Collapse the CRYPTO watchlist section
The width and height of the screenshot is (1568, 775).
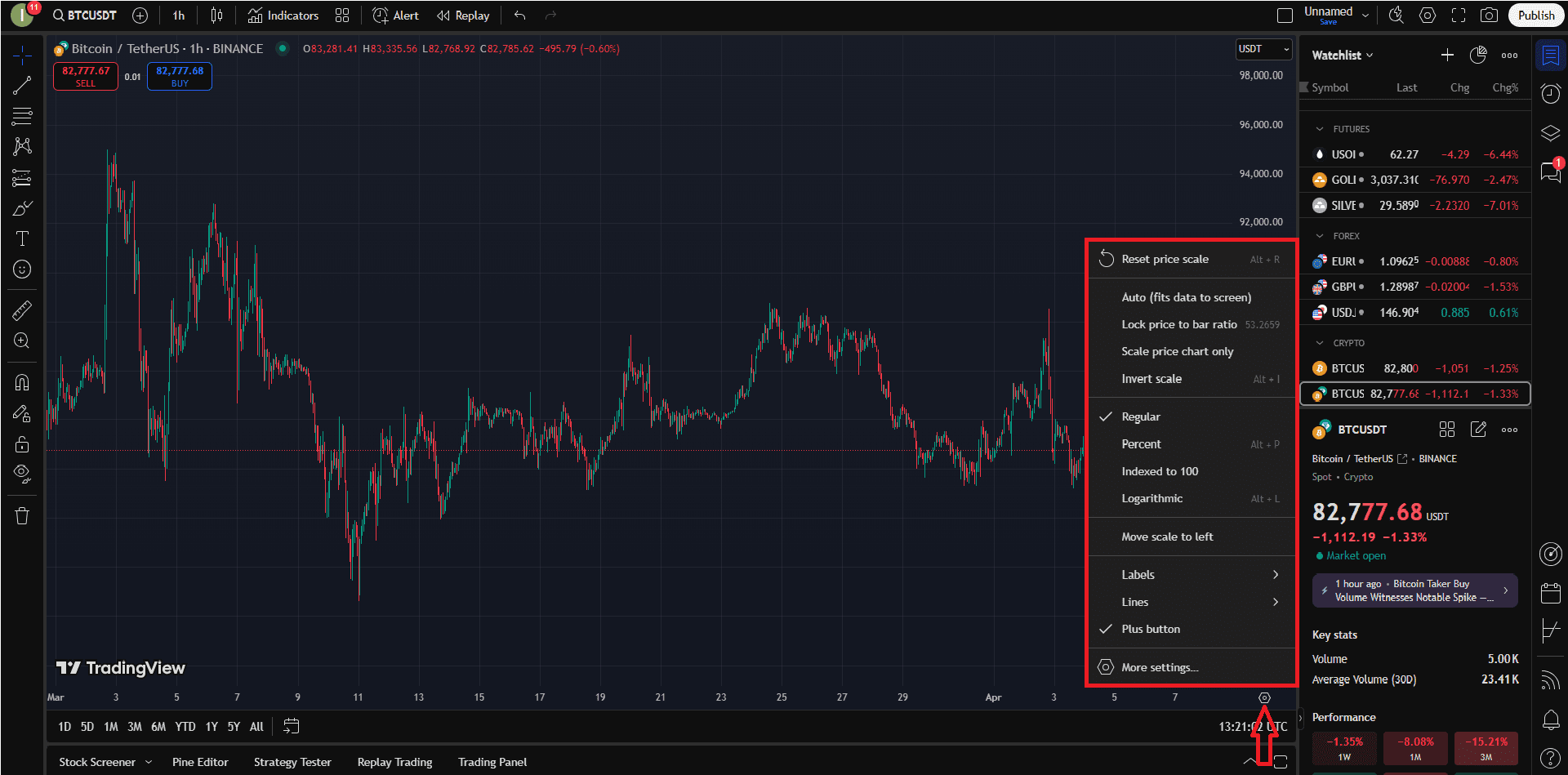point(1320,343)
